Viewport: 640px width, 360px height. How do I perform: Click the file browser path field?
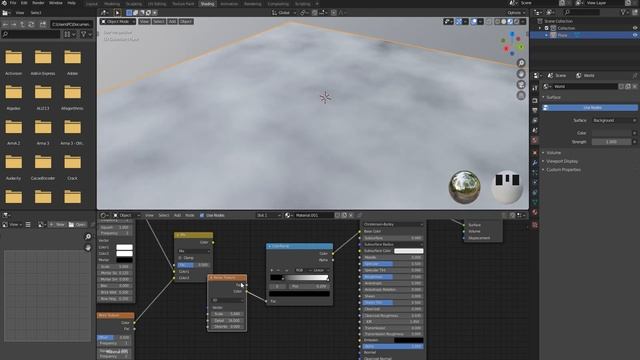pyautogui.click(x=72, y=24)
